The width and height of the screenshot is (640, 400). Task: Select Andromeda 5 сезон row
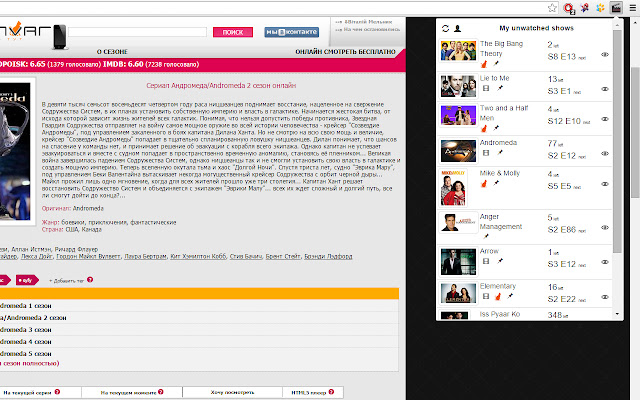[x=199, y=353]
